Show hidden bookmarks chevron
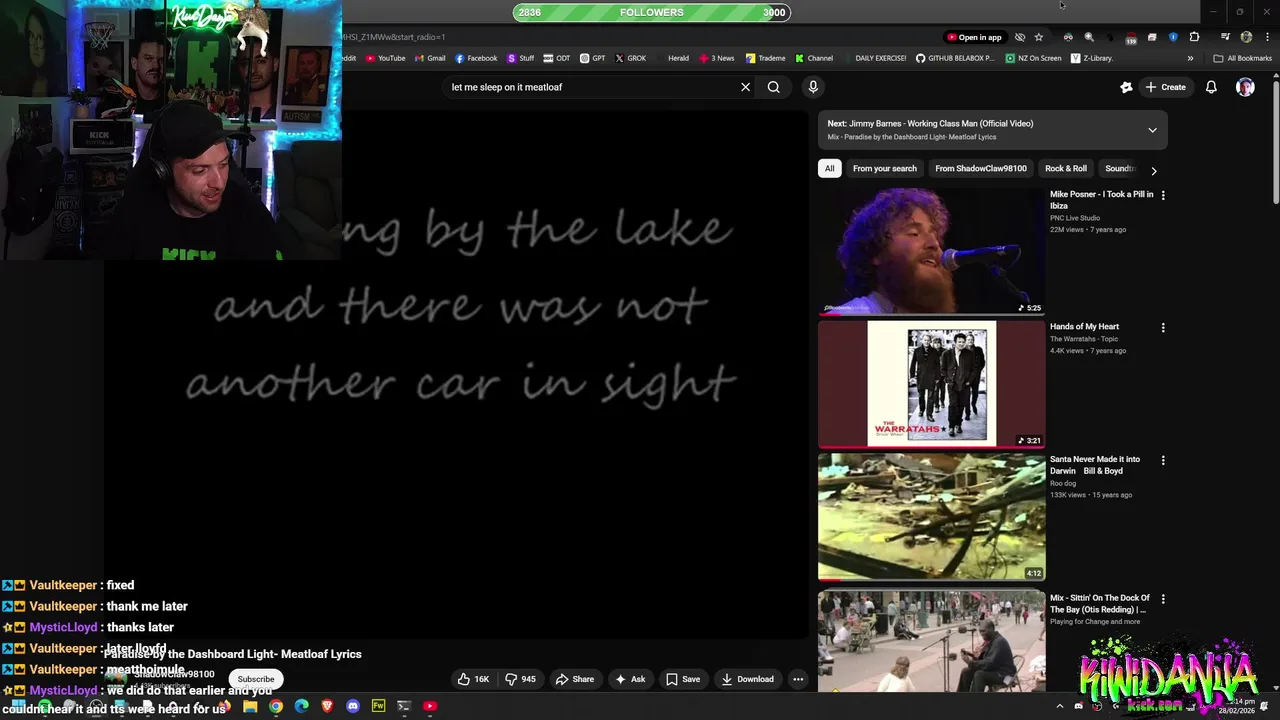The image size is (1280, 720). pos(1190,58)
